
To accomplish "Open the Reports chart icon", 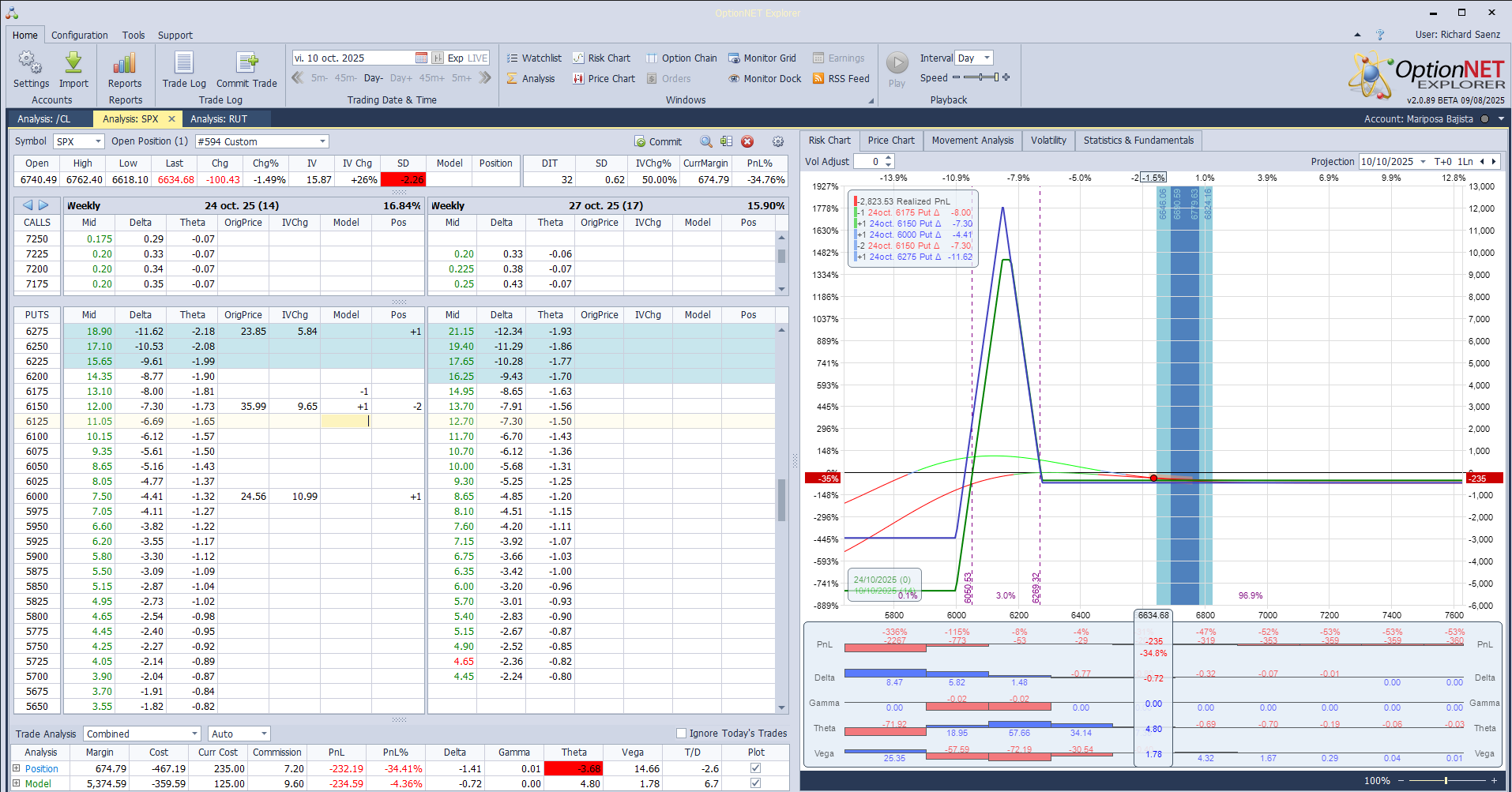I will pos(125,64).
